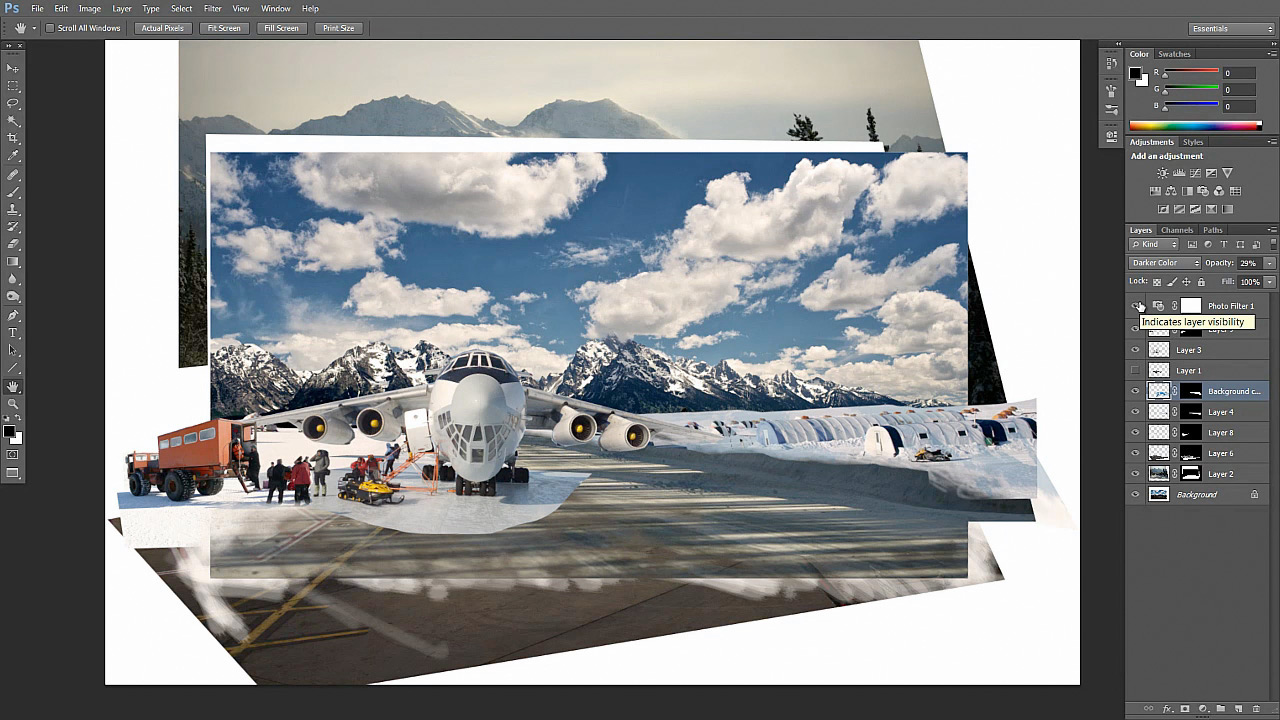
Task: Choose the Zoom tool in toolbox
Action: pyautogui.click(x=13, y=404)
